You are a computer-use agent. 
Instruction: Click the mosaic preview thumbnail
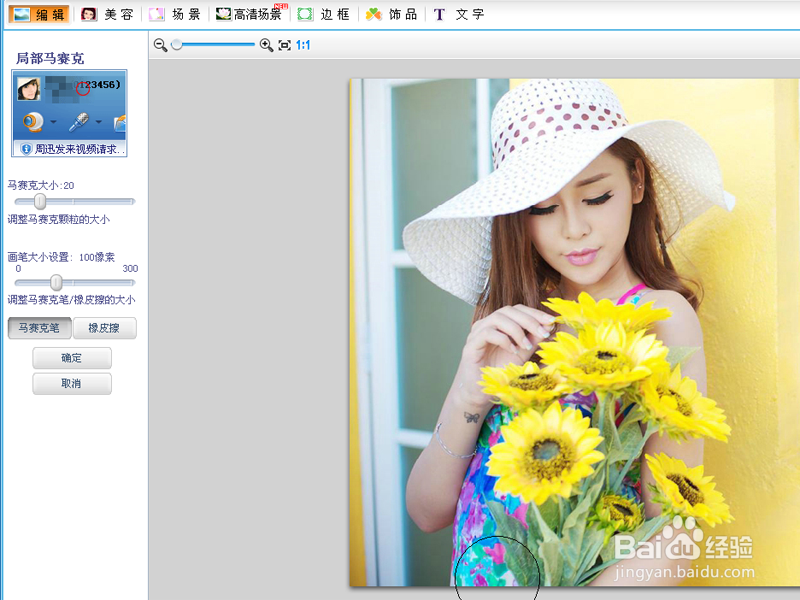pyautogui.click(x=69, y=113)
